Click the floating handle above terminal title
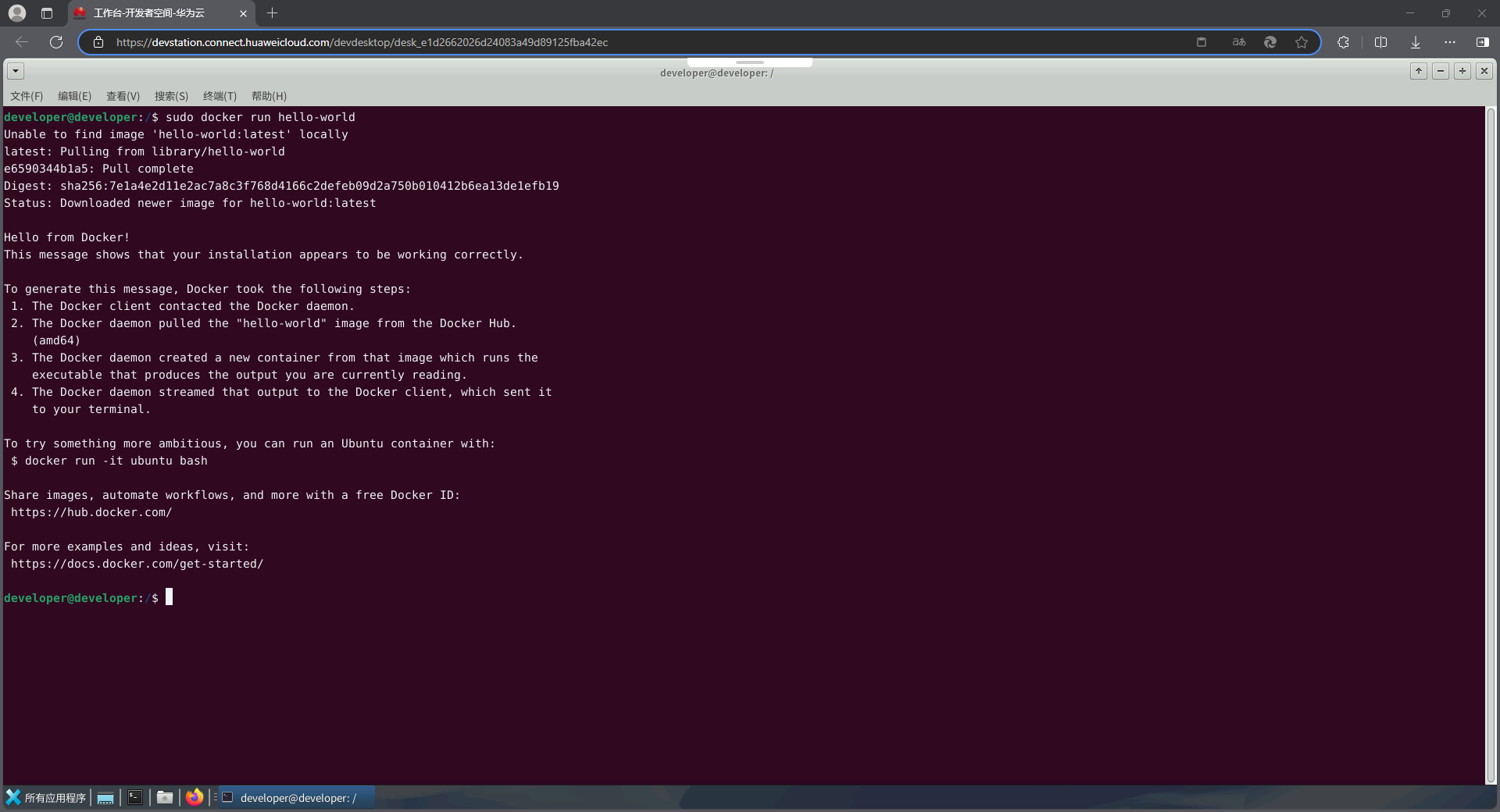Image resolution: width=1500 pixels, height=812 pixels. tap(749, 62)
